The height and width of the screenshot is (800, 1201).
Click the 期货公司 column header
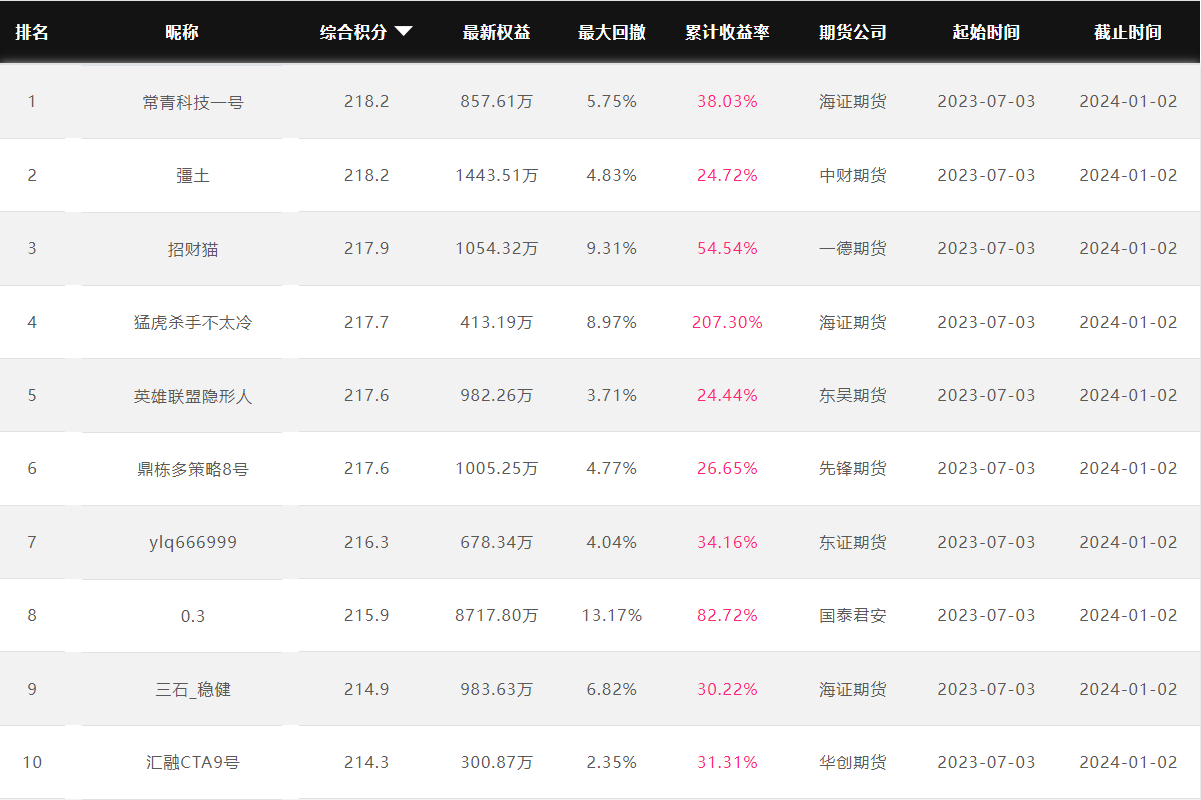pyautogui.click(x=853, y=32)
